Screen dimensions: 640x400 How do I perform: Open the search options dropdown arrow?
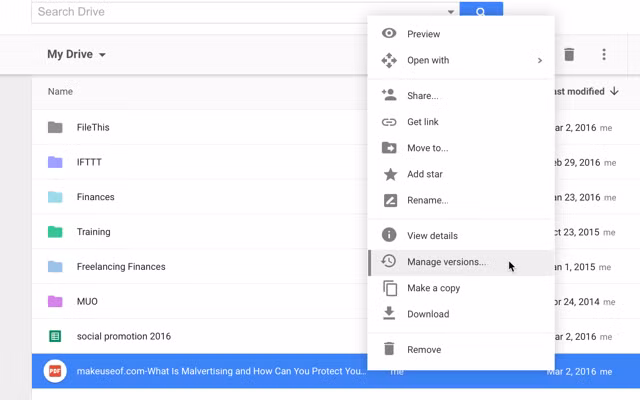pyautogui.click(x=451, y=12)
